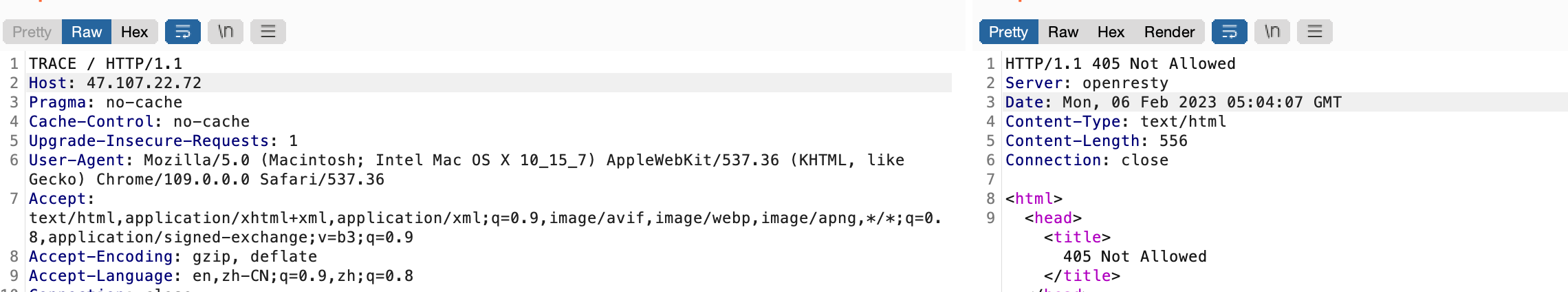Select the request Raw tab

pos(87,32)
